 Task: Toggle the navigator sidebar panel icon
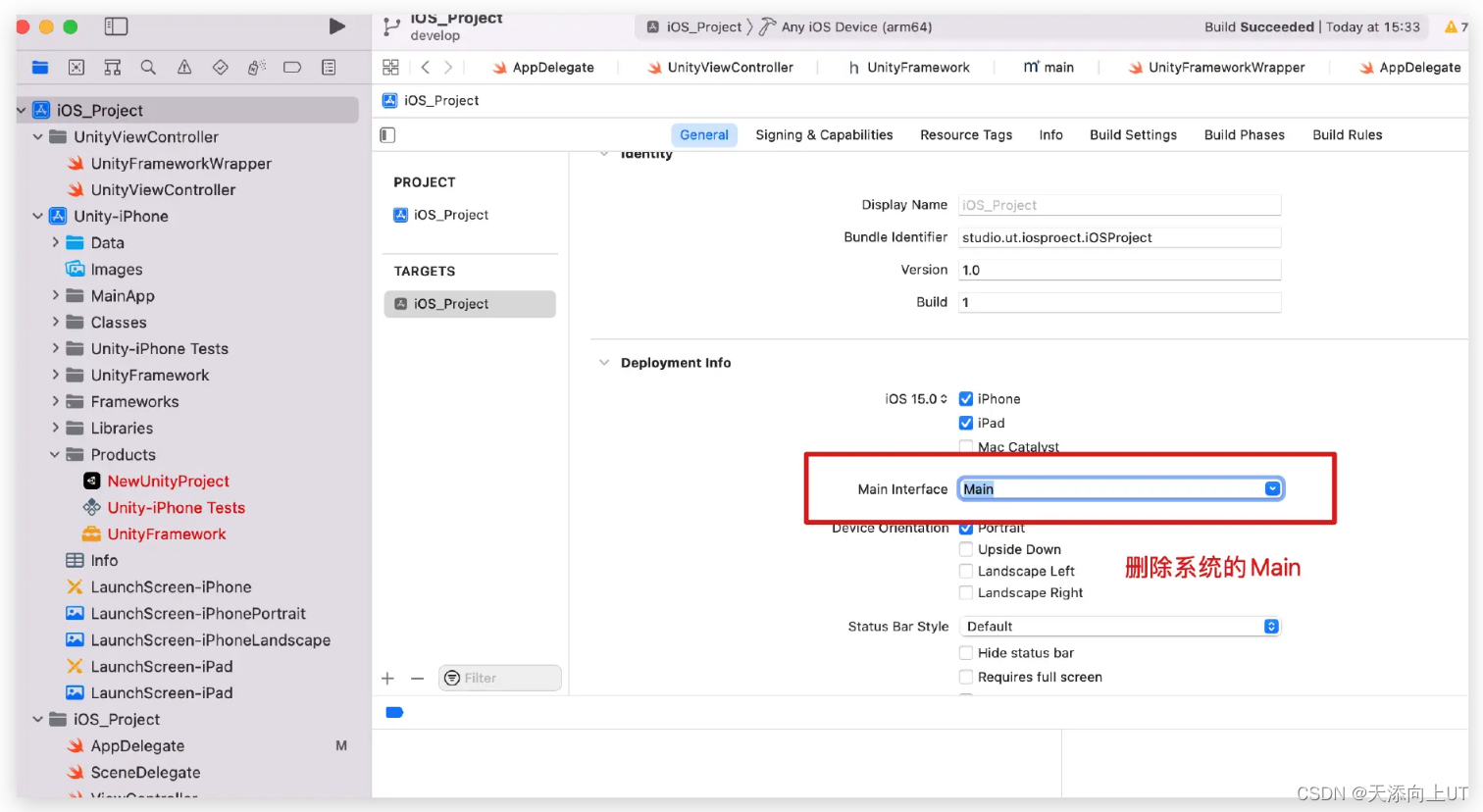(x=116, y=26)
